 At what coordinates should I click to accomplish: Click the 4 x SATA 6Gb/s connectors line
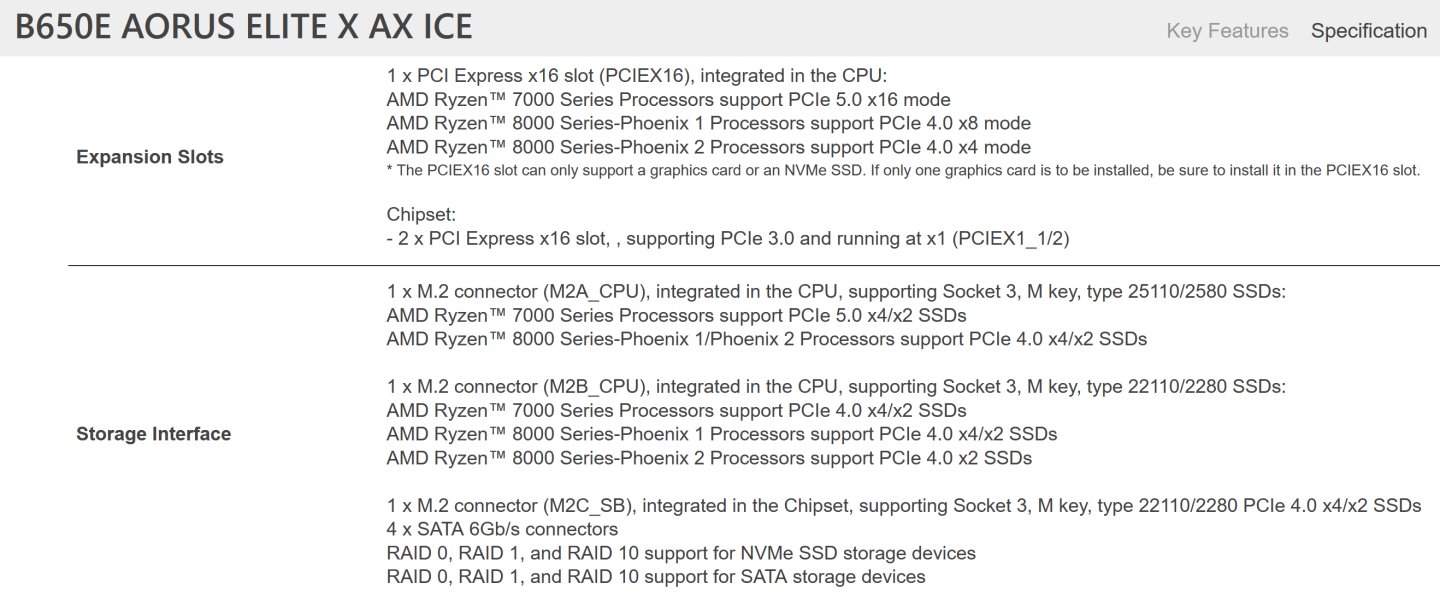[502, 529]
